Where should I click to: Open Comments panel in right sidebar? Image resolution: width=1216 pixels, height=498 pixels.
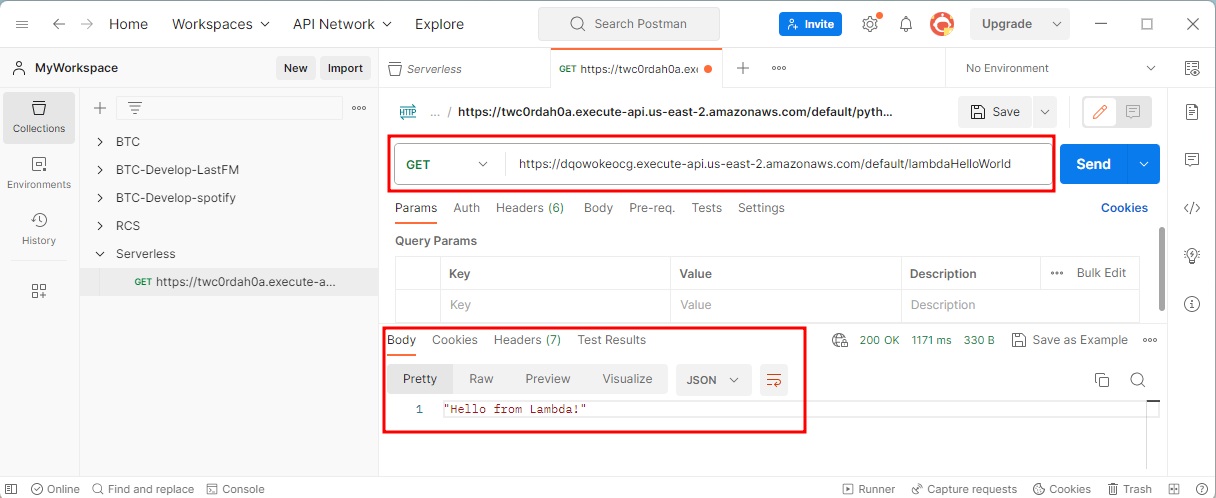(x=1191, y=160)
